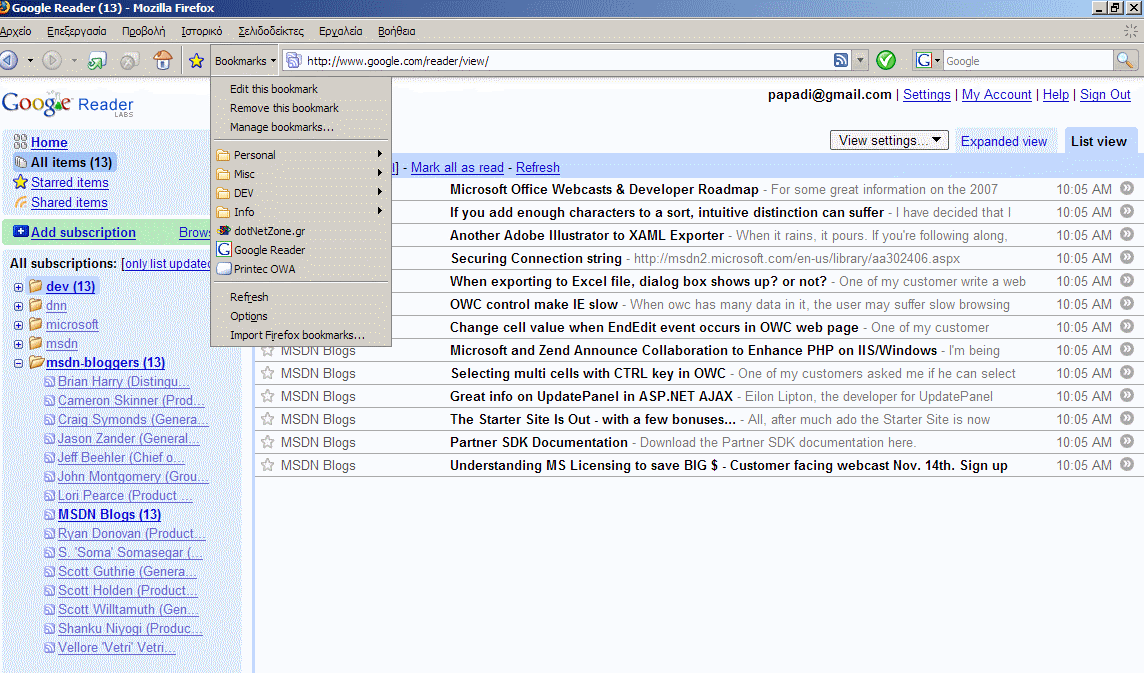Click the green Go checkmark button
The width and height of the screenshot is (1144, 673).
pyautogui.click(x=886, y=61)
